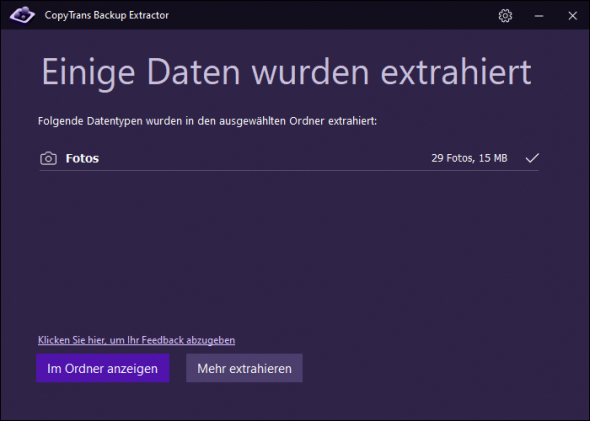Click the heading "Einige Daten wurden extrahiert"

click(x=286, y=72)
